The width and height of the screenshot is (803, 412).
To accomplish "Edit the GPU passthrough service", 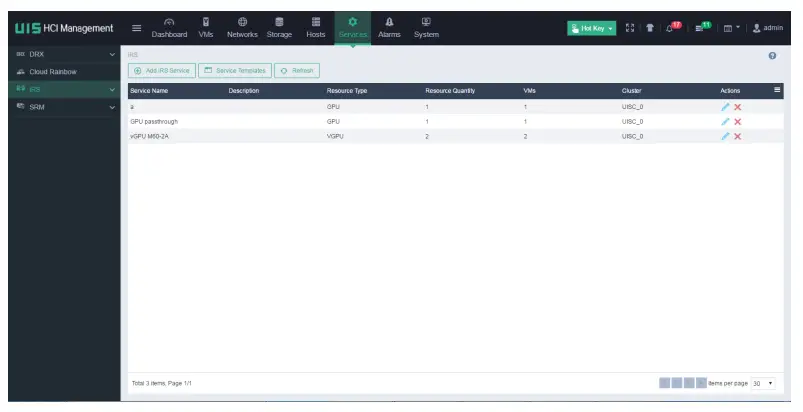I will (x=725, y=122).
